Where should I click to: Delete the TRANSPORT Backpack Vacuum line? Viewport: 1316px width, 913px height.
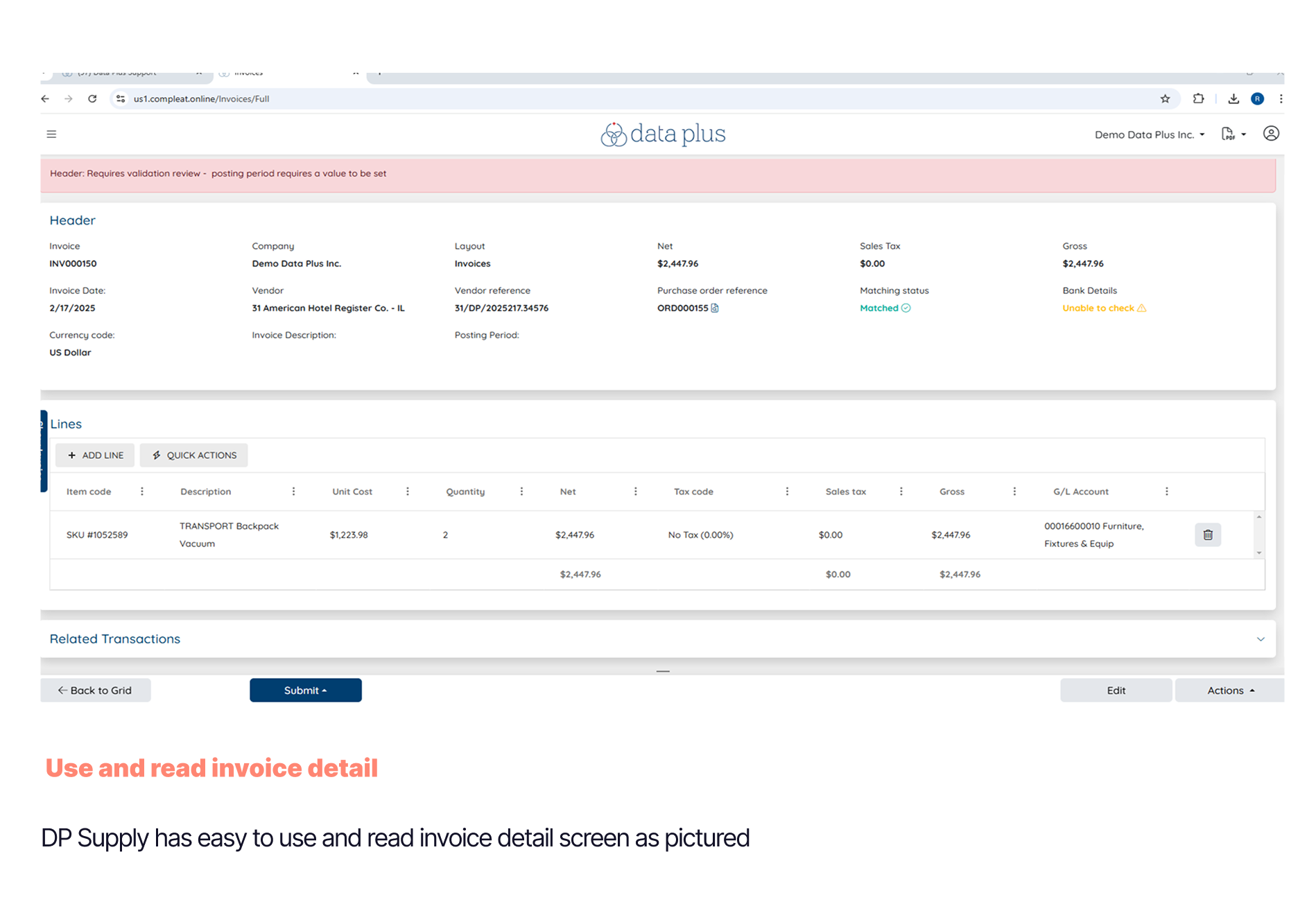(1207, 534)
